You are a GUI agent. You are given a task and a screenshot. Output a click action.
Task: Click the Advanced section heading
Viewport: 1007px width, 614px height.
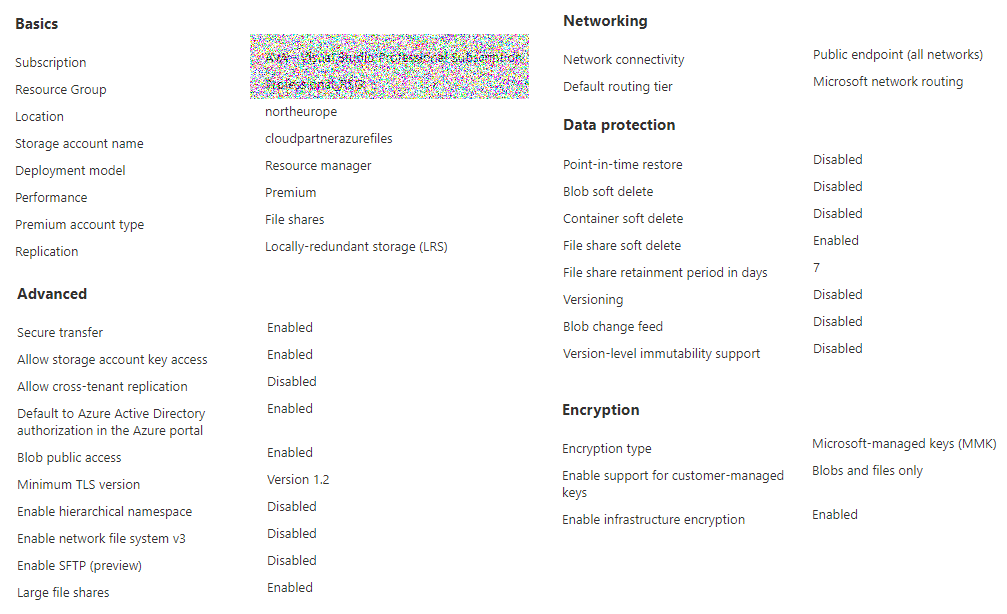pos(52,294)
